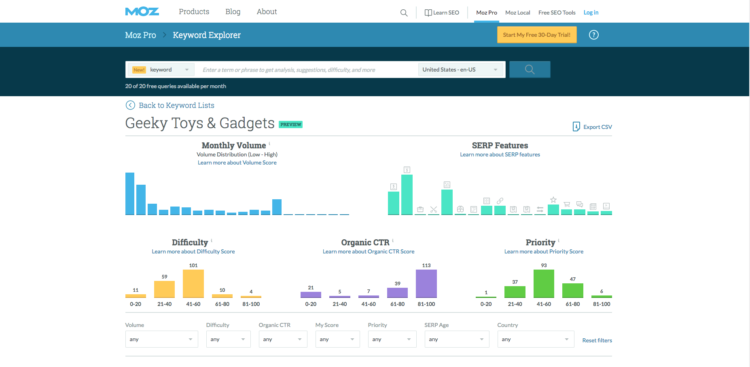750x367 pixels.
Task: Click Start My Free 30-Day Trial button
Action: point(537,35)
